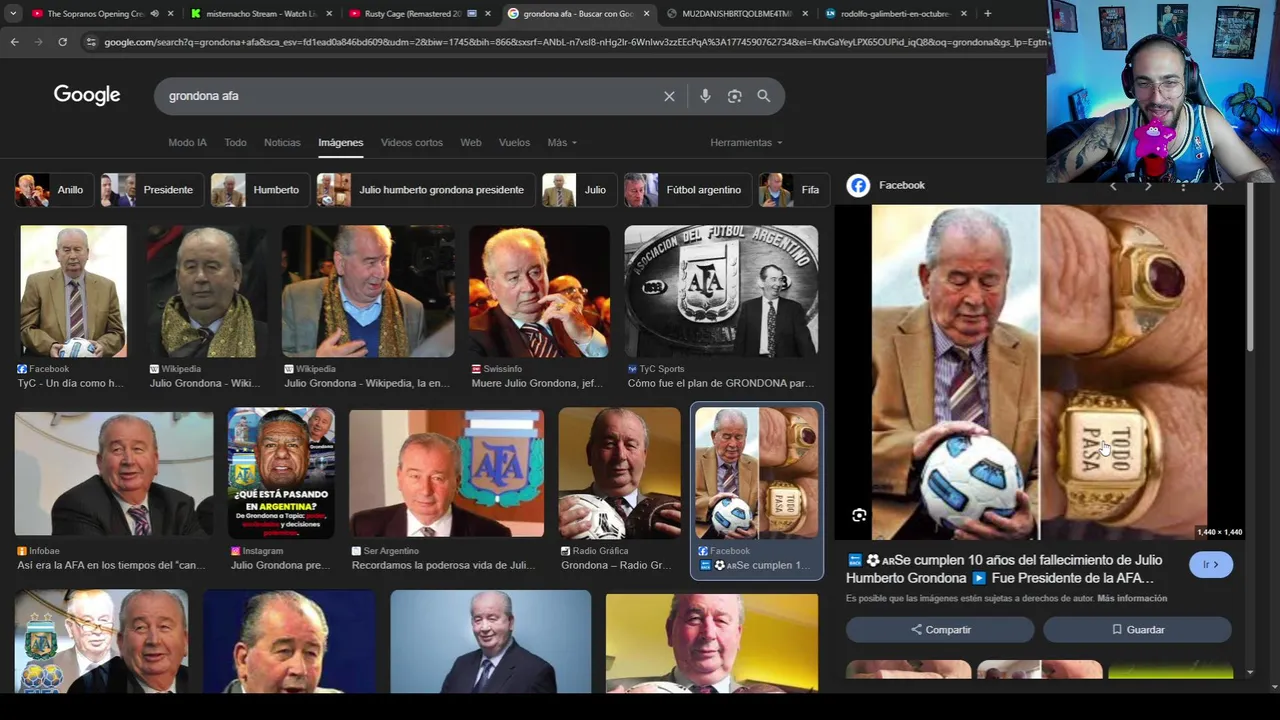This screenshot has height=720, width=1280.
Task: Go back with the browser back arrow
Action: (x=14, y=42)
